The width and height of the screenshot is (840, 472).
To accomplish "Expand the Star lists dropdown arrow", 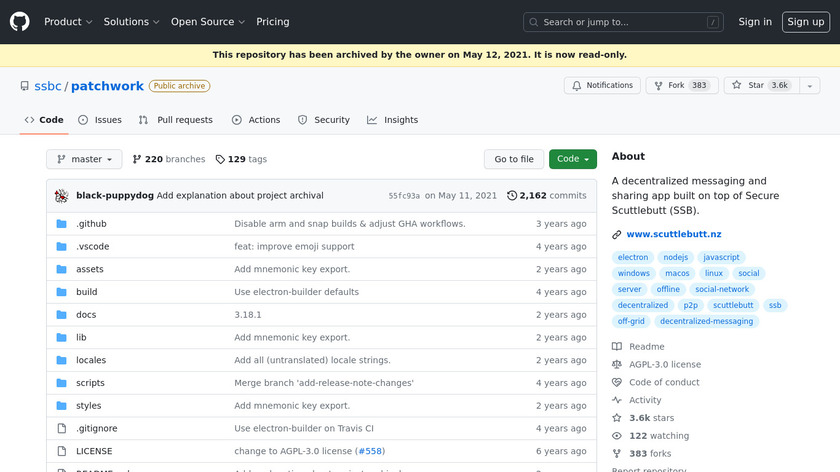I will click(x=809, y=86).
